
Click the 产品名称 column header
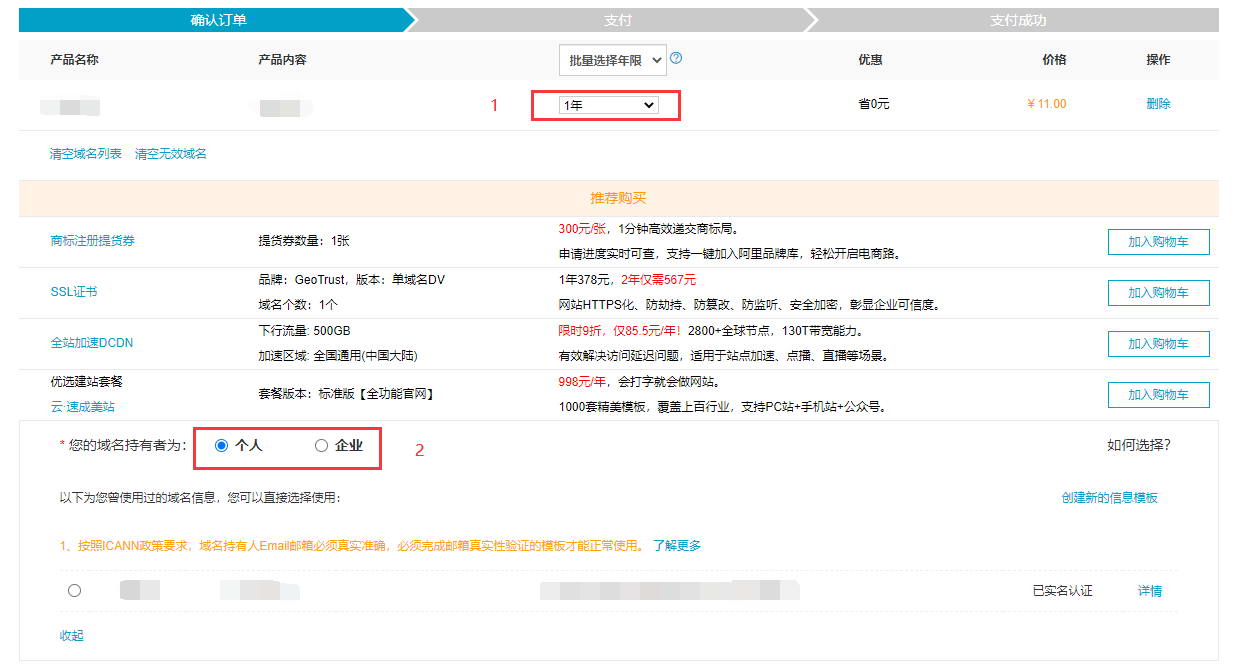[74, 60]
